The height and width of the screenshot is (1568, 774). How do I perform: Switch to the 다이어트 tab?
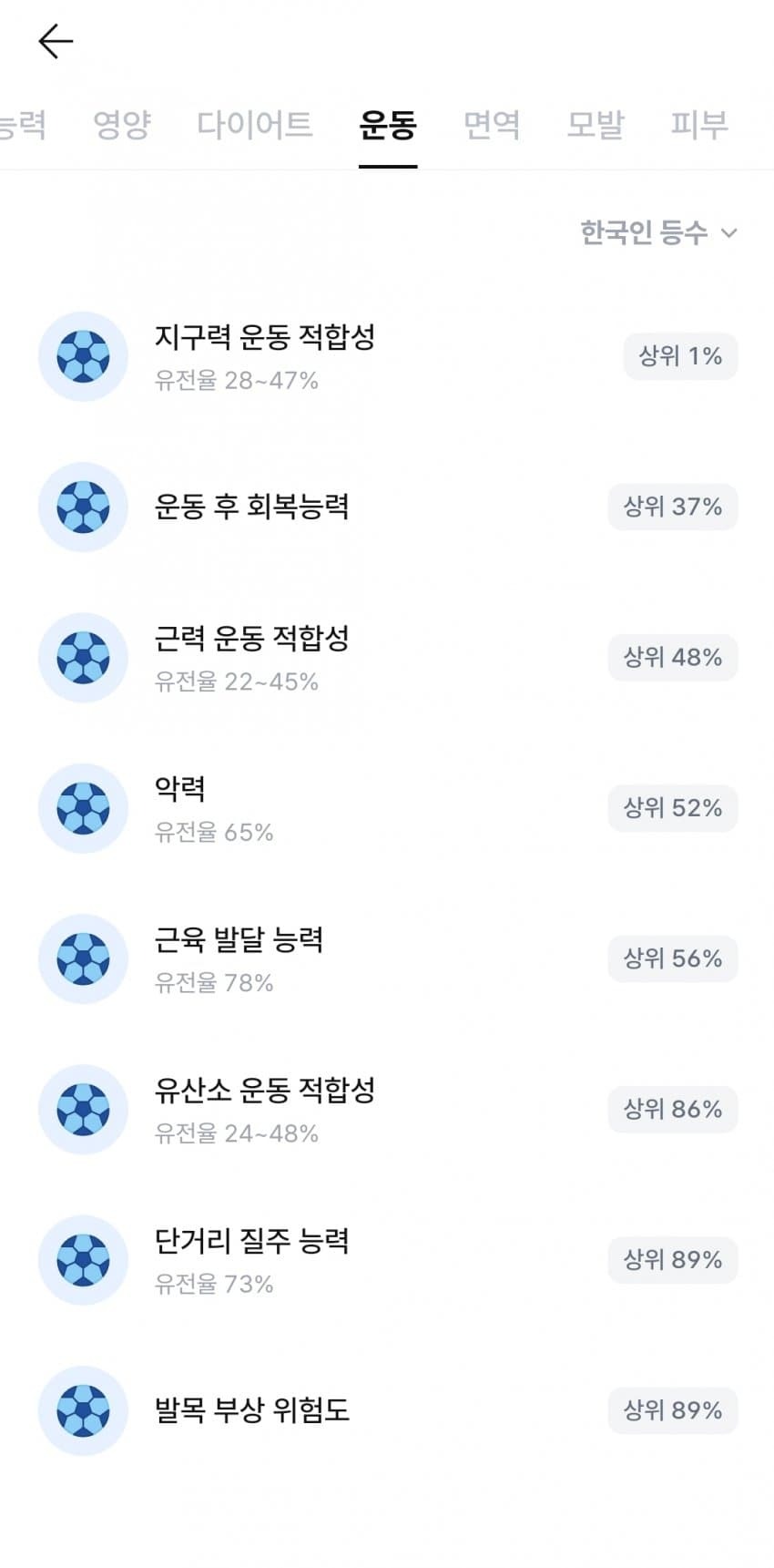(x=255, y=125)
